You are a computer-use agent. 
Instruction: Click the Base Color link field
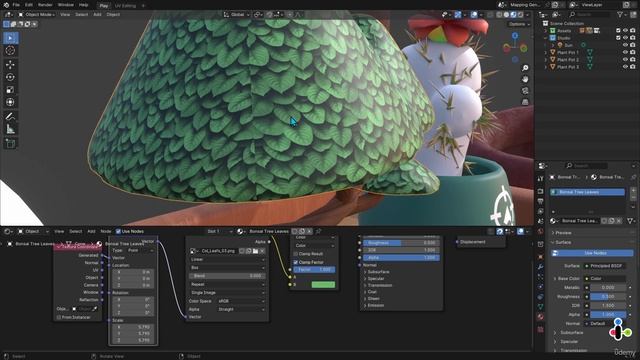[x=605, y=279]
